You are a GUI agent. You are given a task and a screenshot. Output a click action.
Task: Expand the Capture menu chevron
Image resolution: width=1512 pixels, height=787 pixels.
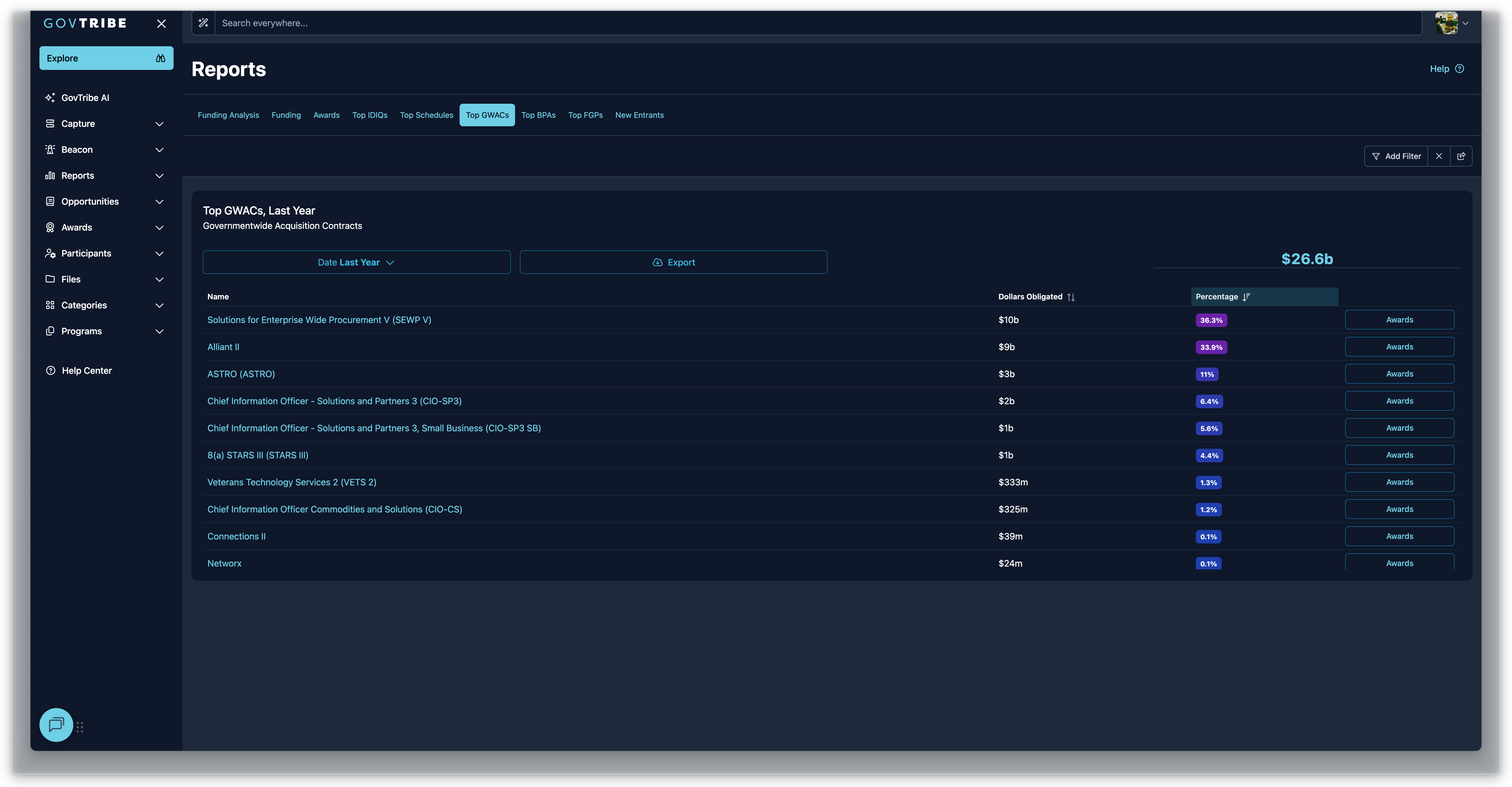click(x=159, y=124)
